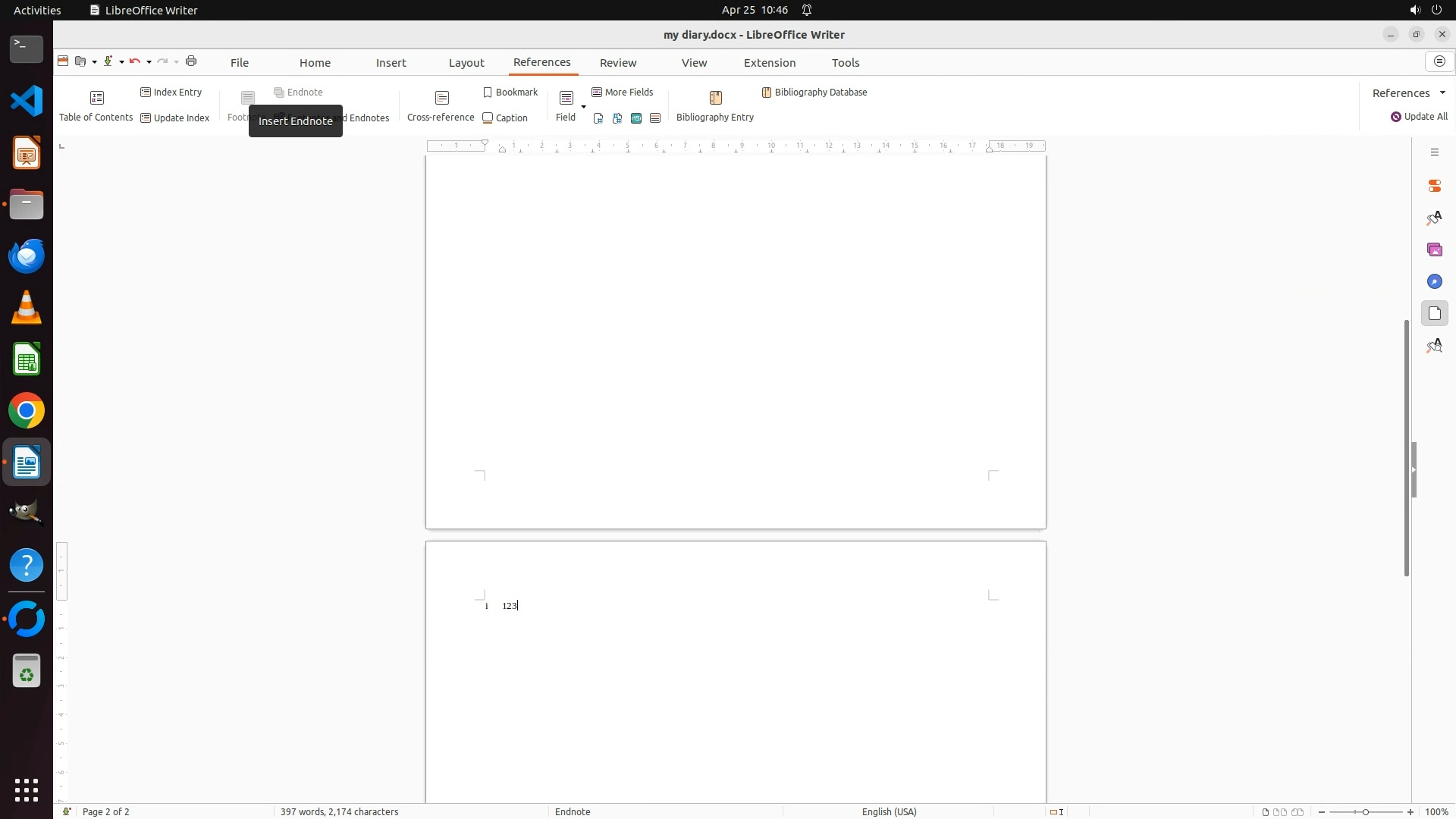Switch to the Layout tab
Image resolution: width=1456 pixels, height=819 pixels.
click(x=466, y=63)
